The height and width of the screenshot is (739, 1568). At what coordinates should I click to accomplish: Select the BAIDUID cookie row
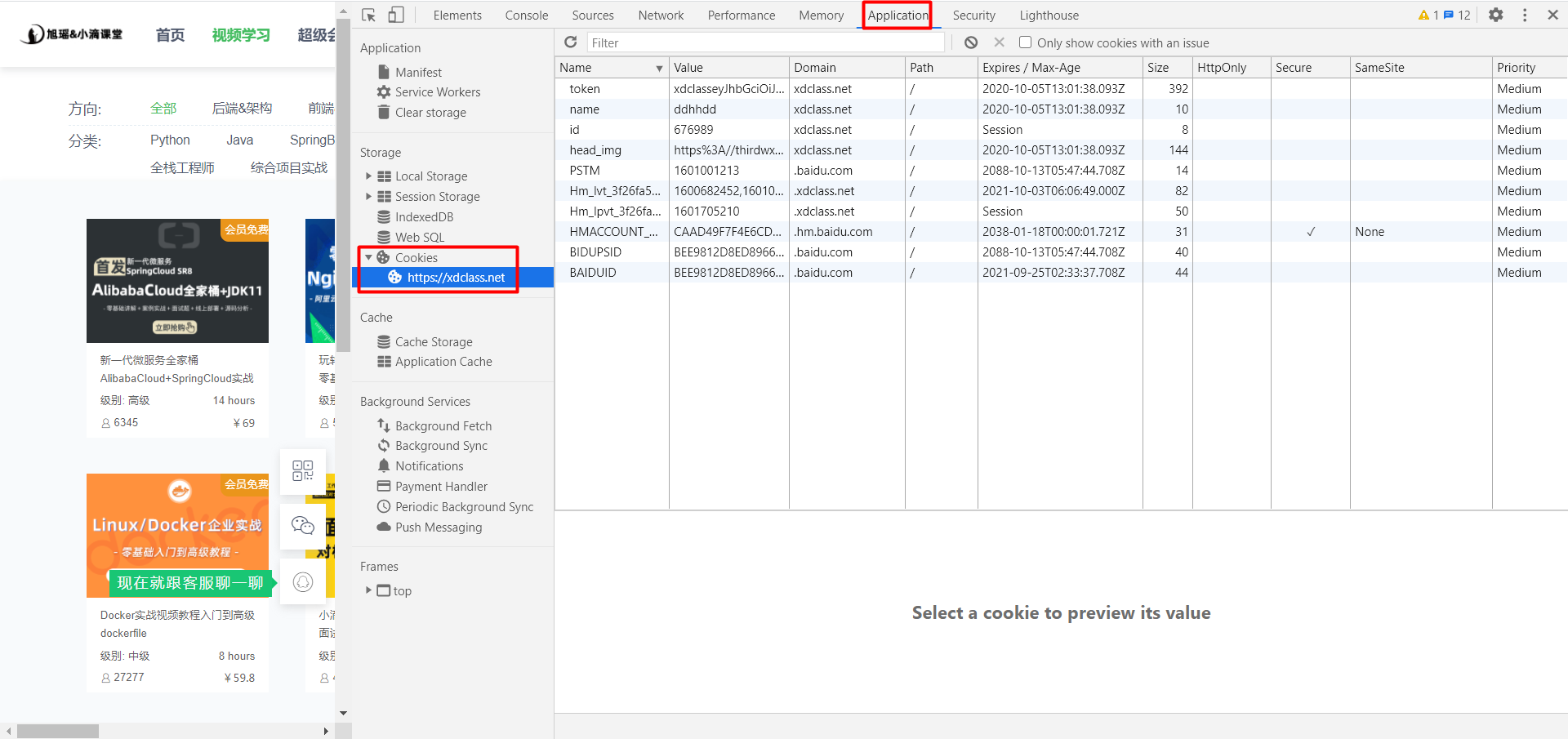point(1061,272)
